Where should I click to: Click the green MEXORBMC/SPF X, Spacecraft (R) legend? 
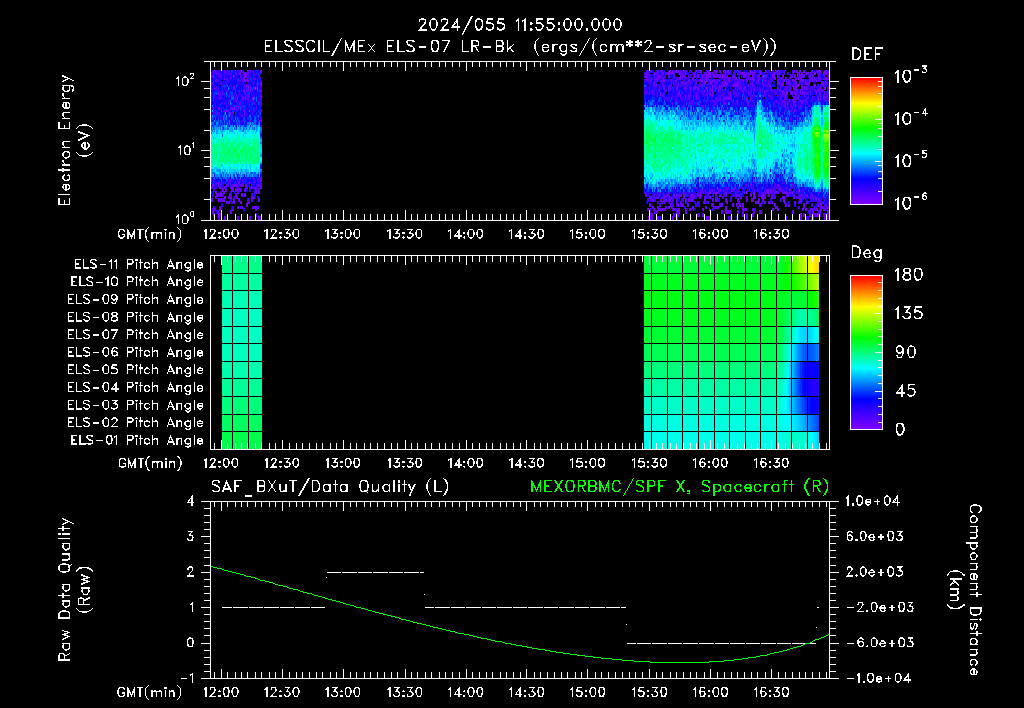(x=679, y=487)
